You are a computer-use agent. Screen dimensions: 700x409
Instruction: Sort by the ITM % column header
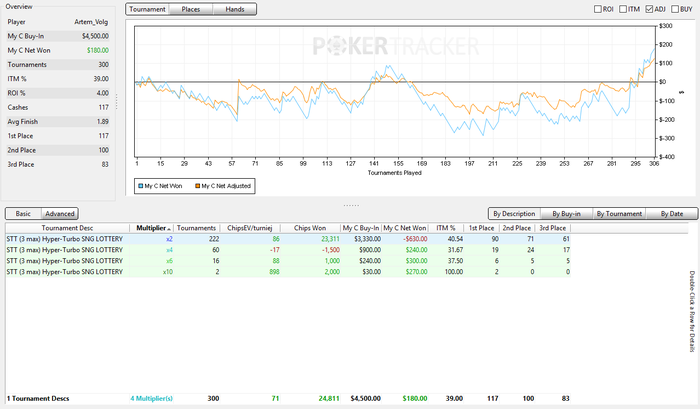click(446, 228)
